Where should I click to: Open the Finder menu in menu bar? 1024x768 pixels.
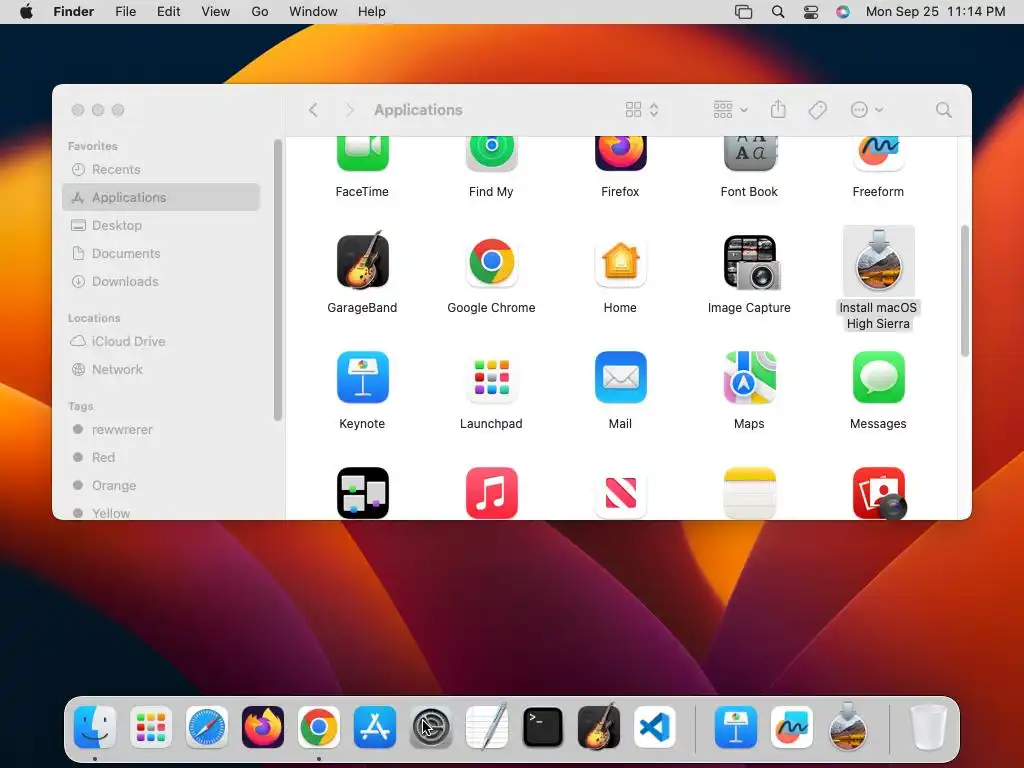click(x=74, y=12)
